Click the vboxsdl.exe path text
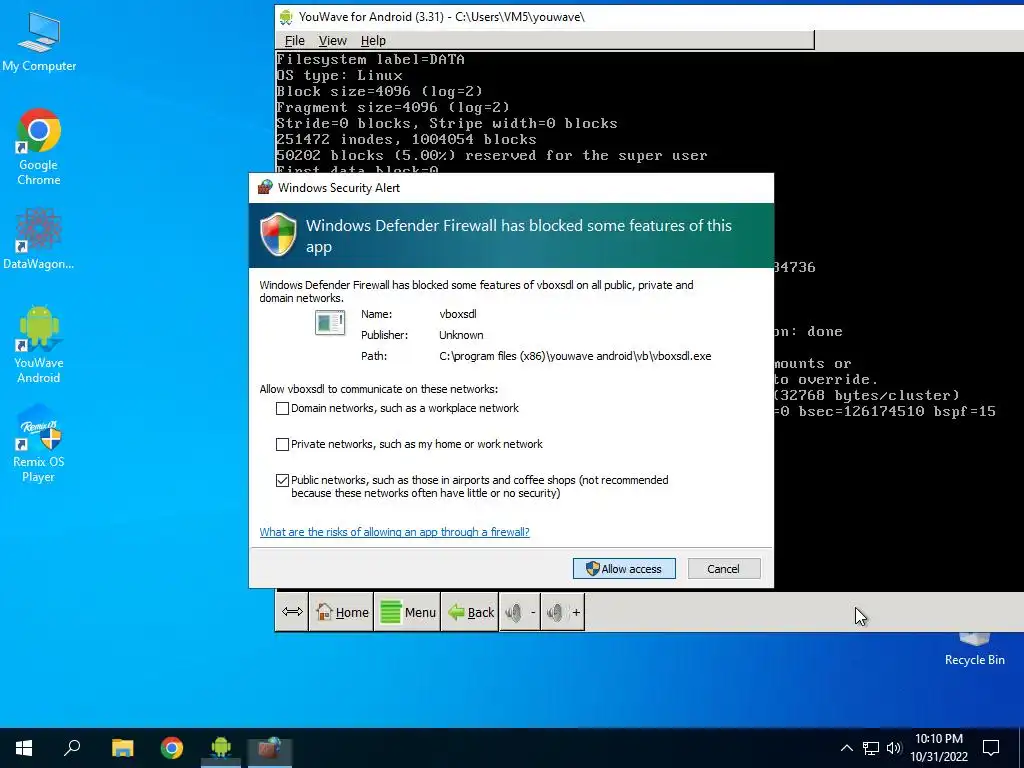The height and width of the screenshot is (768, 1024). point(575,356)
